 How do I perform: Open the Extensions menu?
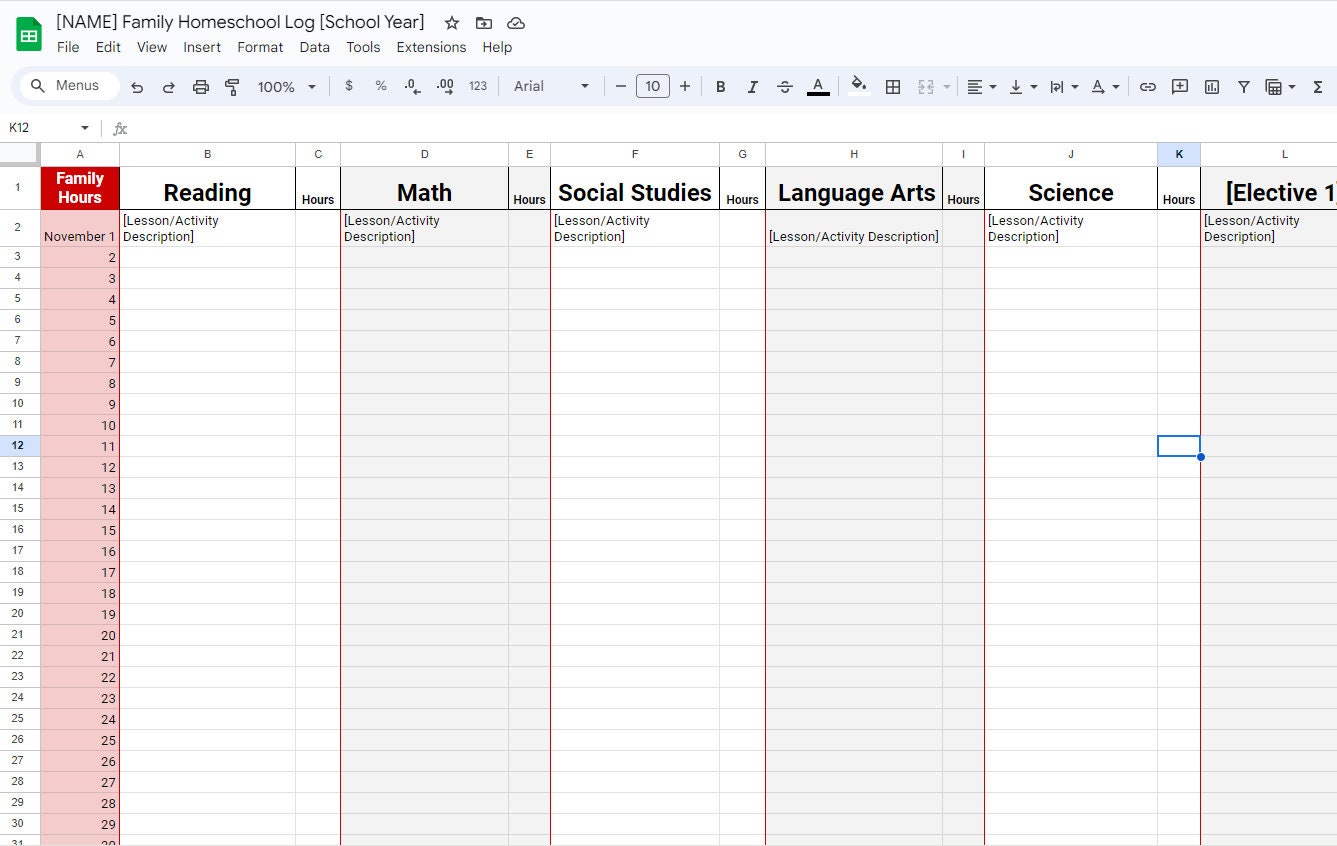[x=431, y=47]
